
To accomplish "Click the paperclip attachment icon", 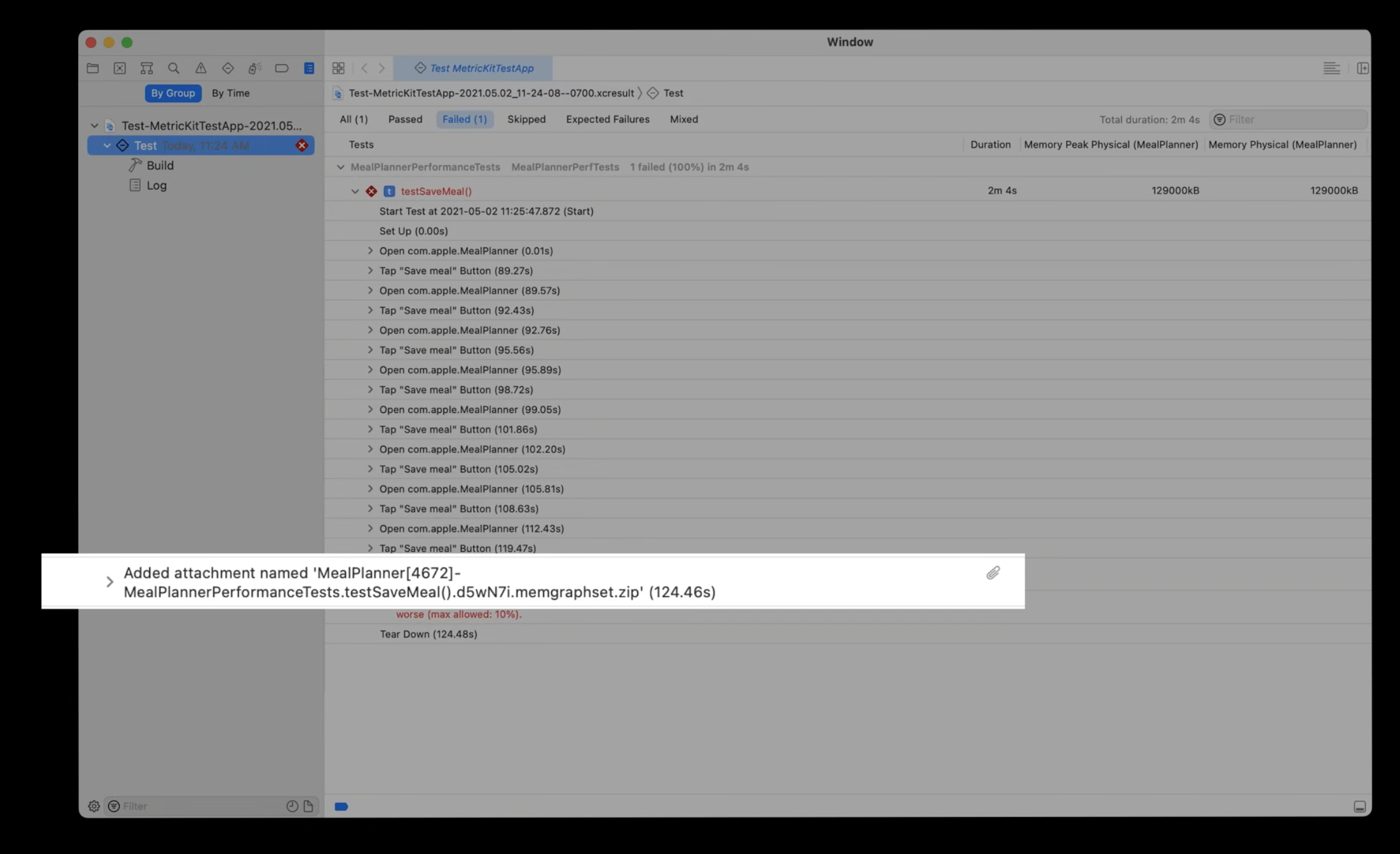I will click(x=993, y=573).
